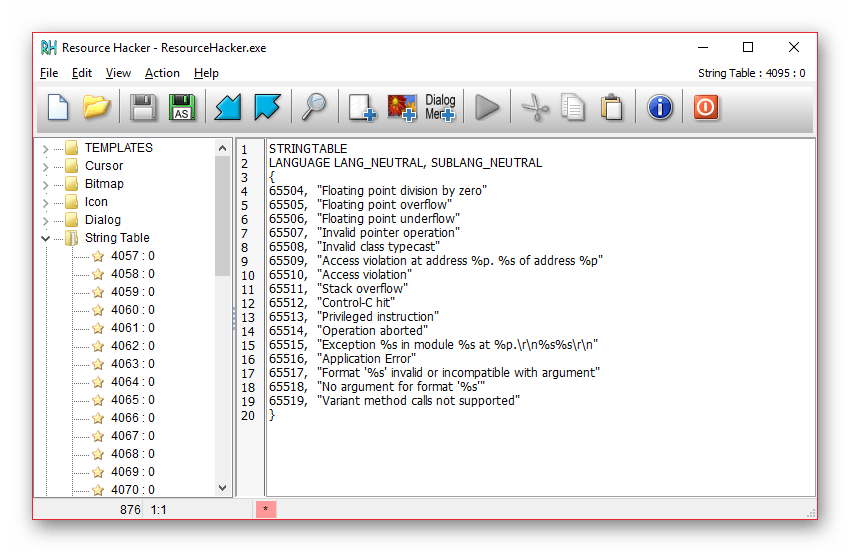850x552 pixels.
Task: Click the New blank script icon
Action: (x=58, y=107)
